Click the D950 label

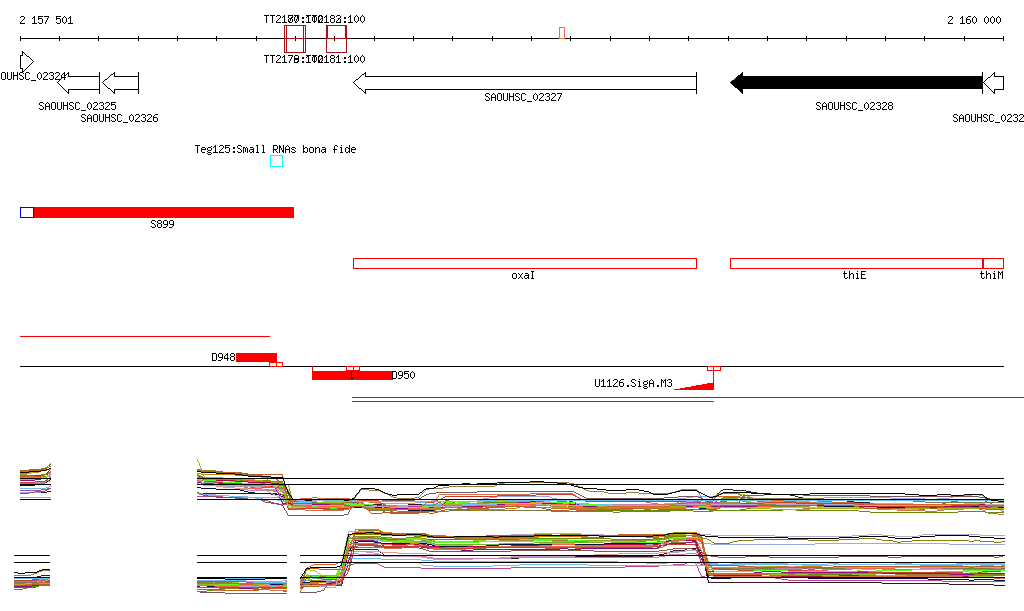point(404,375)
